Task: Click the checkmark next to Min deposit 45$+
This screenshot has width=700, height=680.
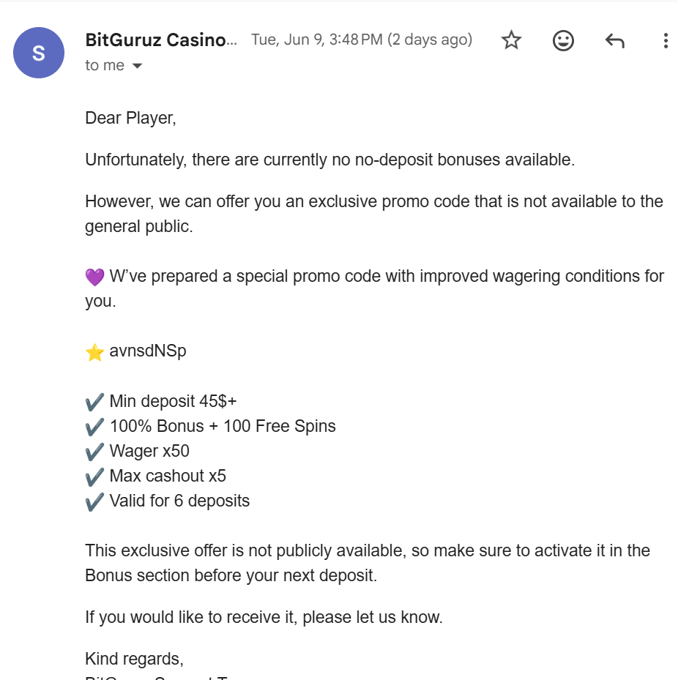Action: coord(95,402)
